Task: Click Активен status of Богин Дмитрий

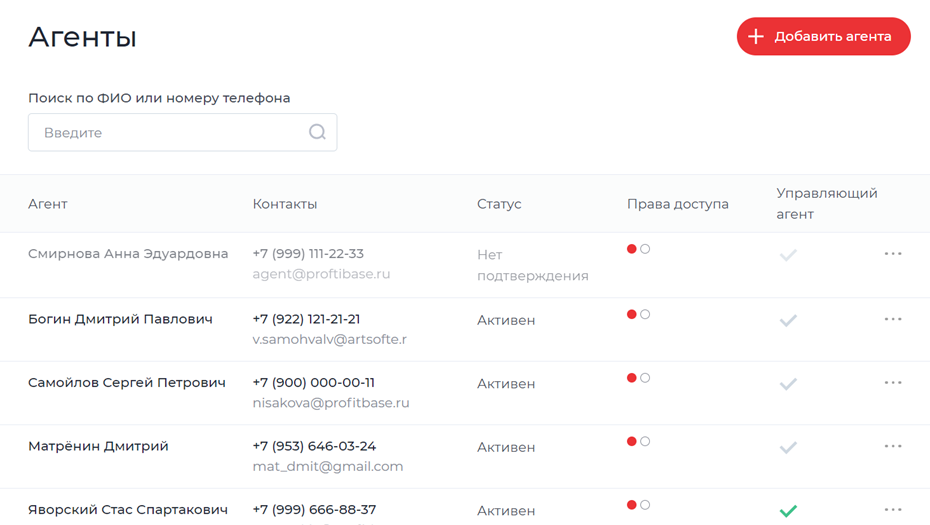Action: [506, 320]
